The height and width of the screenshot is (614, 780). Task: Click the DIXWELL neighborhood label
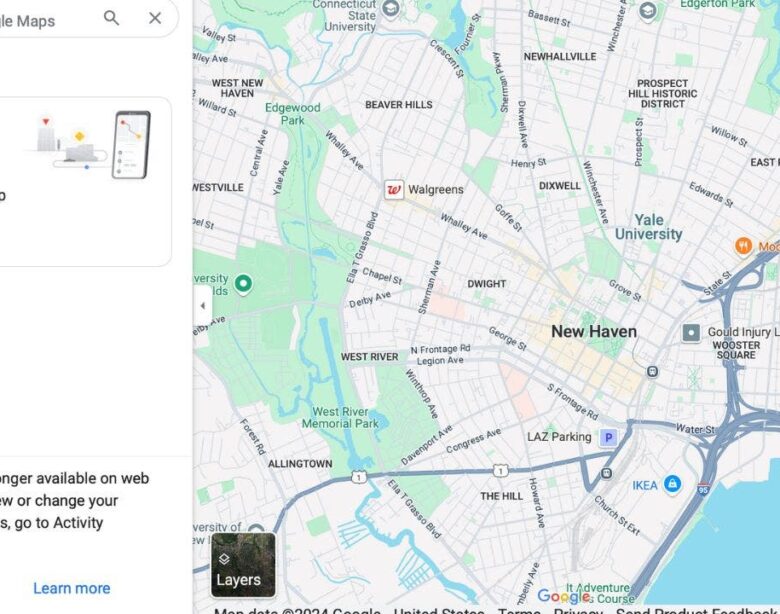560,186
